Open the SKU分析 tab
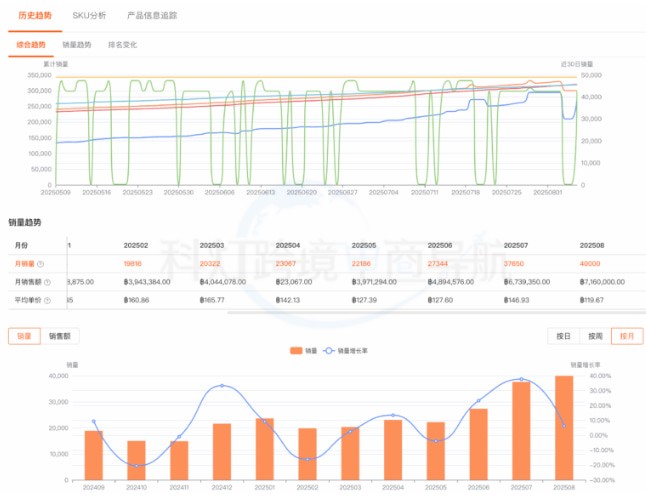 (x=89, y=16)
